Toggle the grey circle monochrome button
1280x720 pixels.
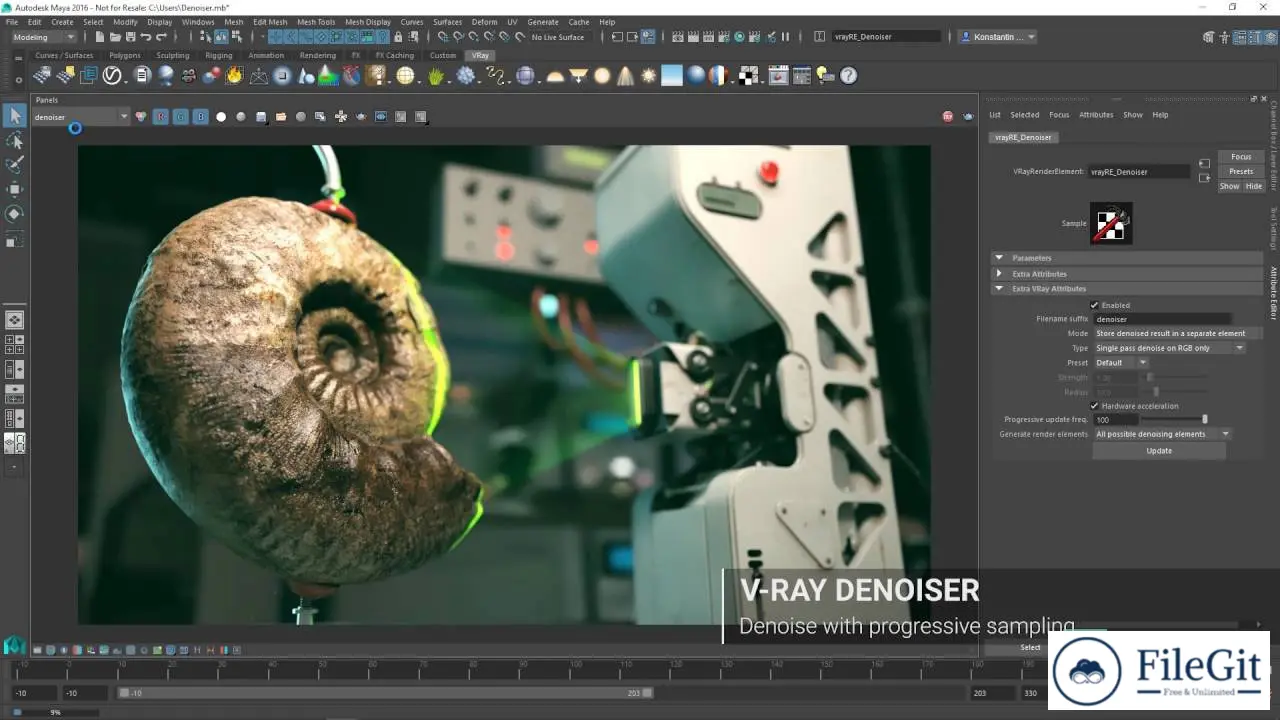click(241, 117)
